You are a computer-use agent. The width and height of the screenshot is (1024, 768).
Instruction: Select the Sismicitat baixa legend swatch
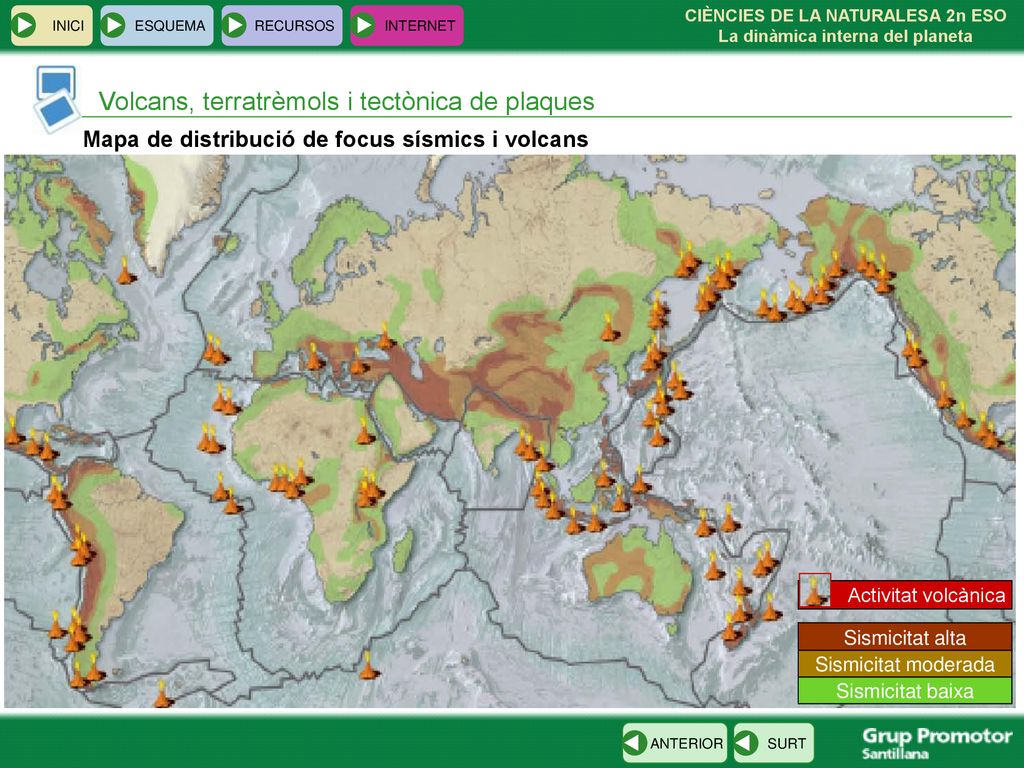pyautogui.click(x=905, y=690)
